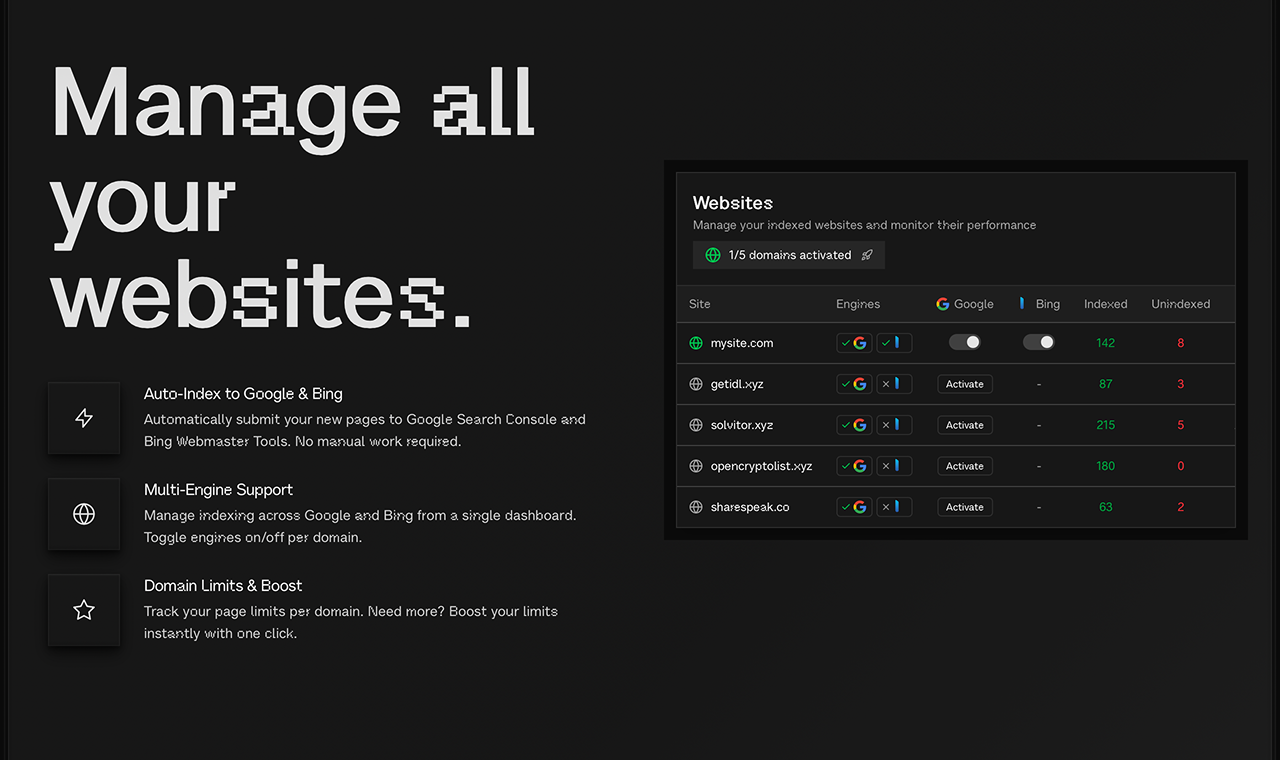This screenshot has height=760, width=1280.
Task: Disable the Google toggle for mysite.com
Action: click(x=964, y=342)
